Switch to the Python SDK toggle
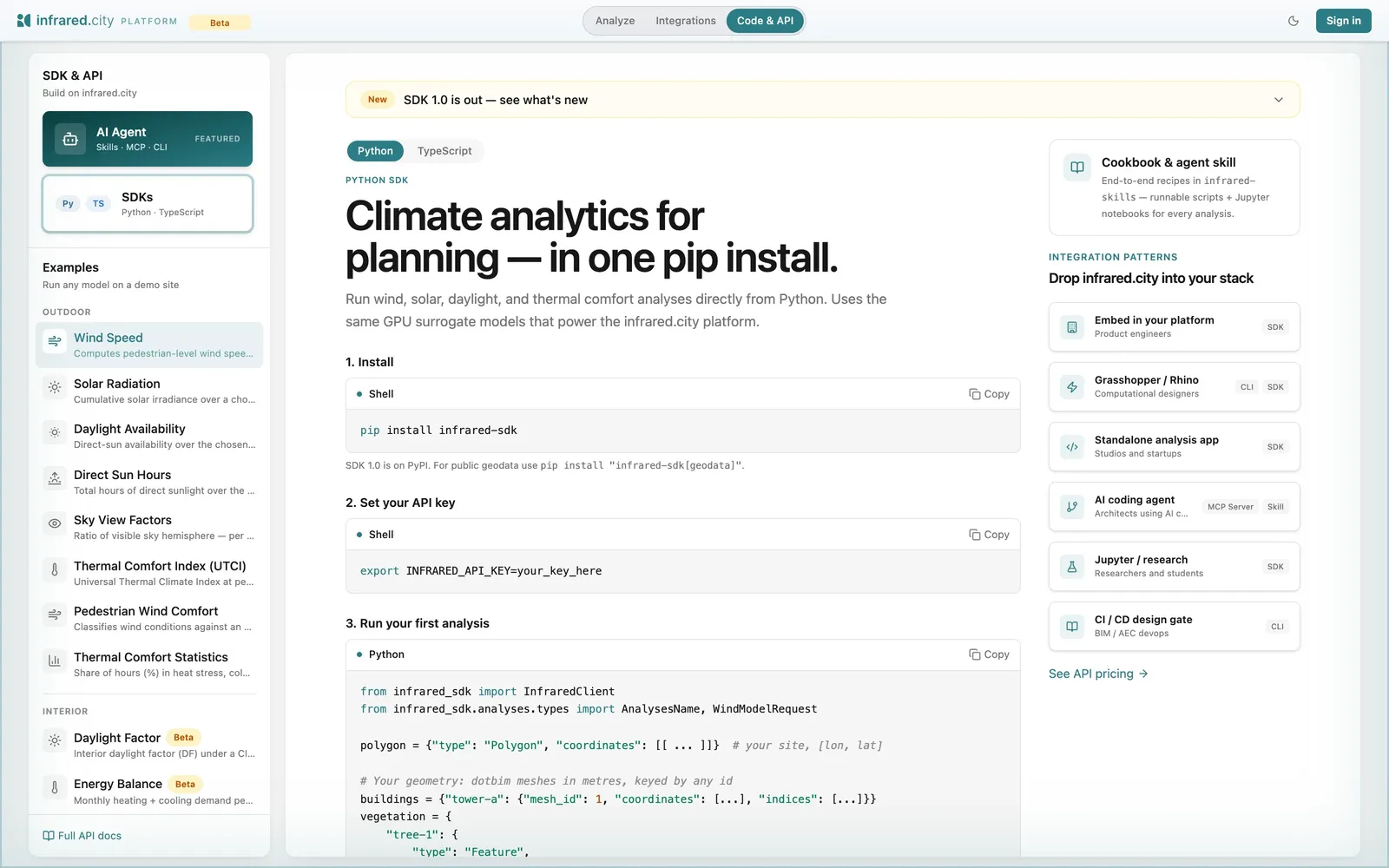This screenshot has width=1389, height=868. 375,151
